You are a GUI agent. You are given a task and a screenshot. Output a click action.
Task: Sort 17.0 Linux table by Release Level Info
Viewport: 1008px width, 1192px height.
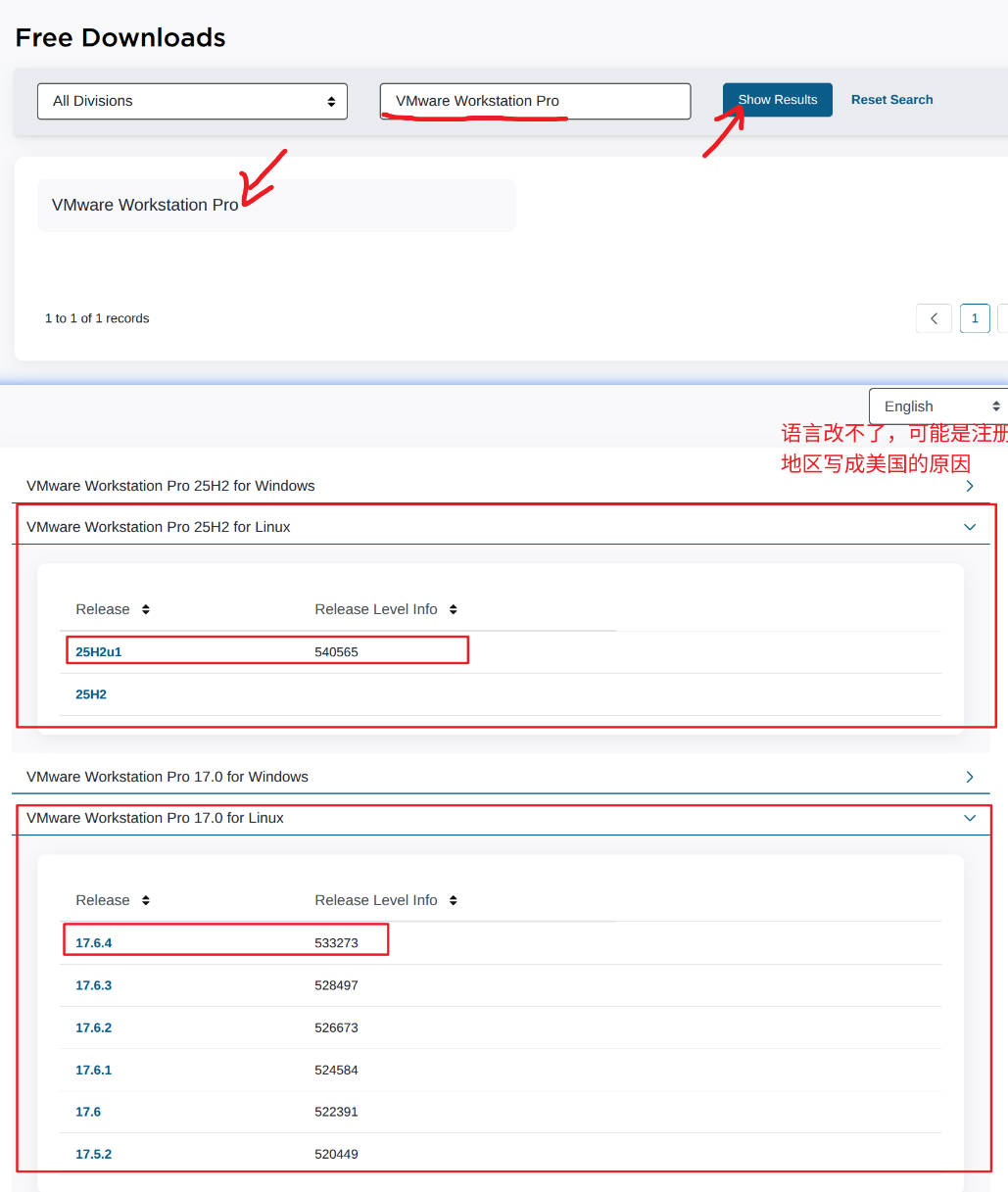tap(453, 900)
